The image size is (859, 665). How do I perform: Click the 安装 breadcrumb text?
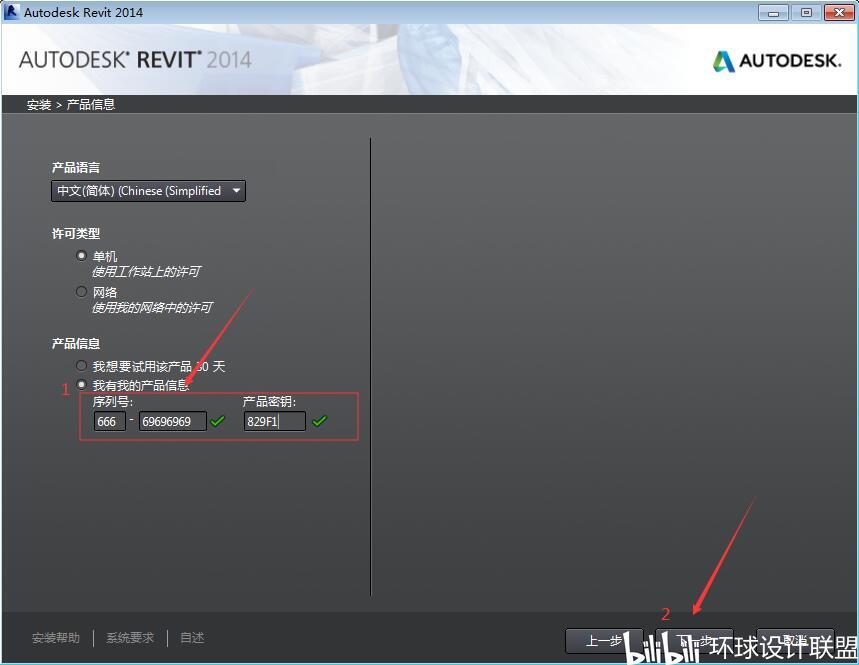click(x=39, y=105)
